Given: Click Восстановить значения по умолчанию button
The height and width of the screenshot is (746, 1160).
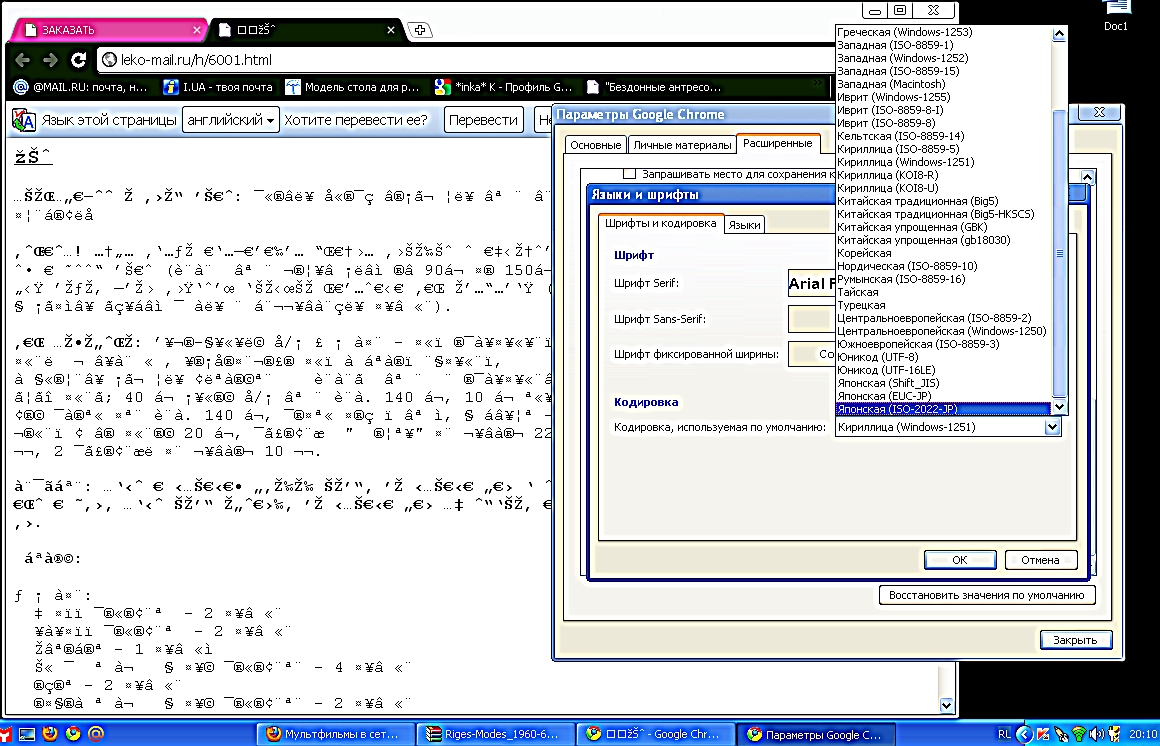Looking at the screenshot, I should tap(986, 596).
